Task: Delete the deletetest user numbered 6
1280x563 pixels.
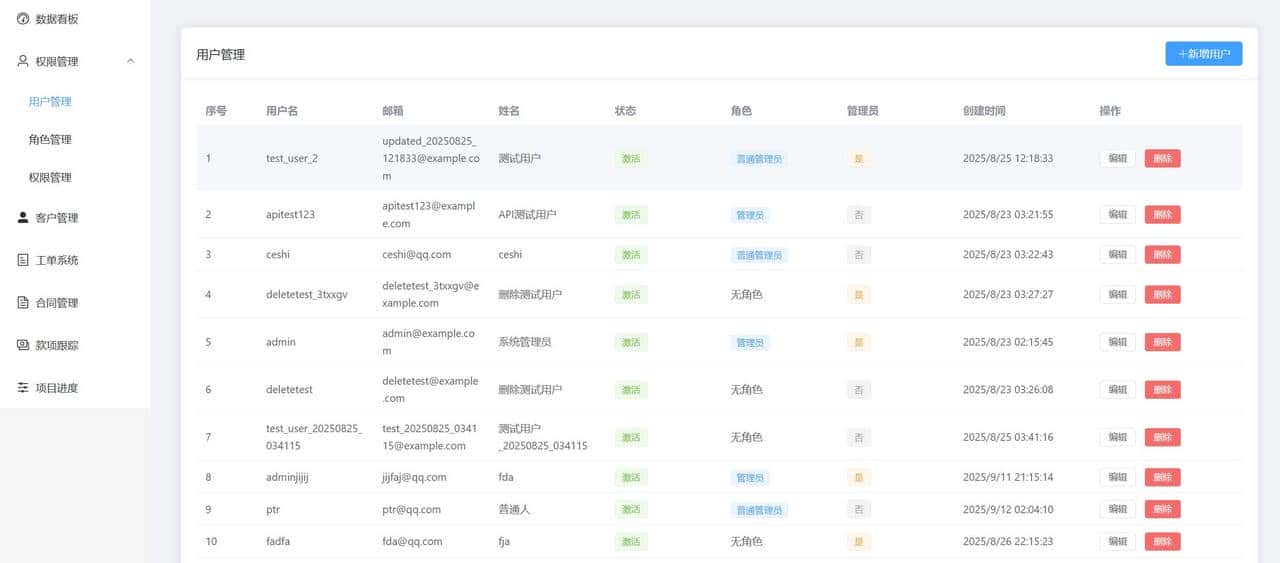Action: (x=1163, y=389)
